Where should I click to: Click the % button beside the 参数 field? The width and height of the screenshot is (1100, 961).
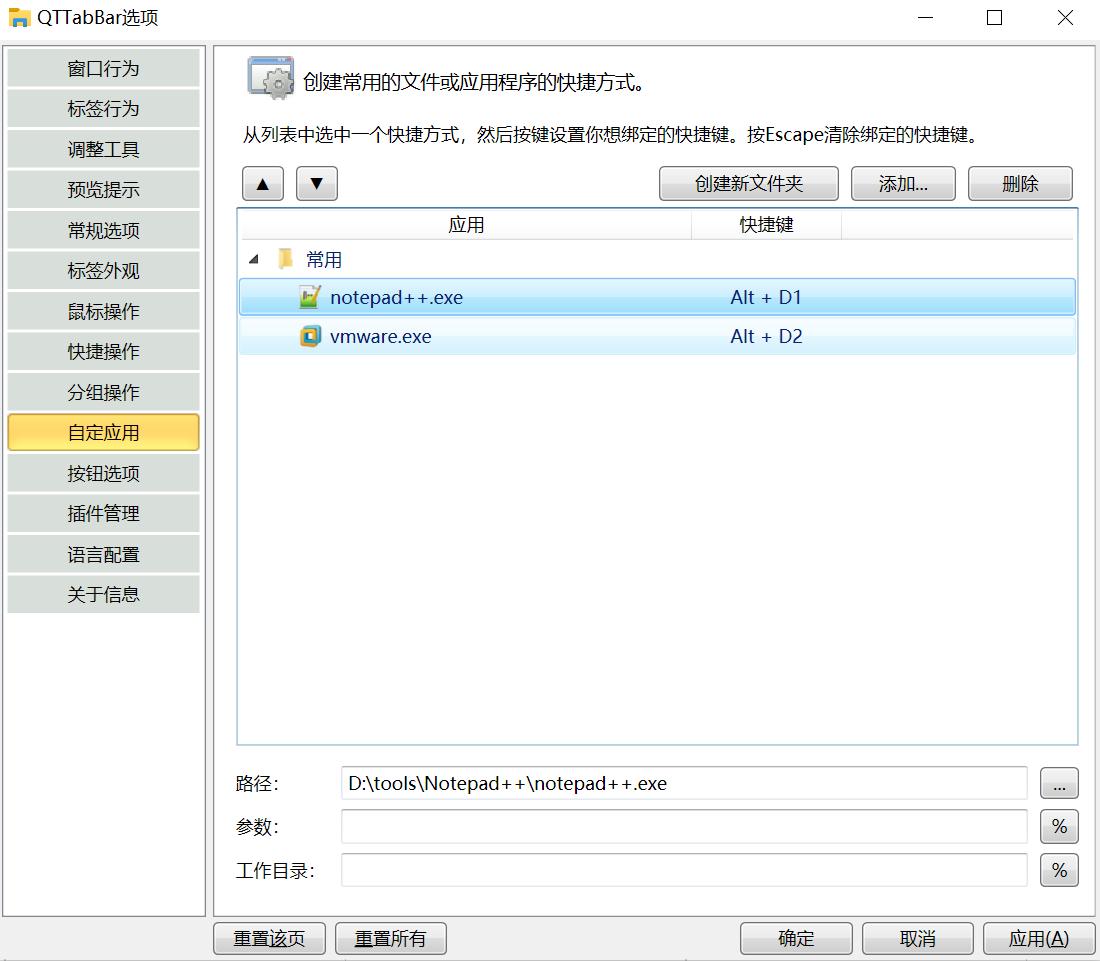1059,826
